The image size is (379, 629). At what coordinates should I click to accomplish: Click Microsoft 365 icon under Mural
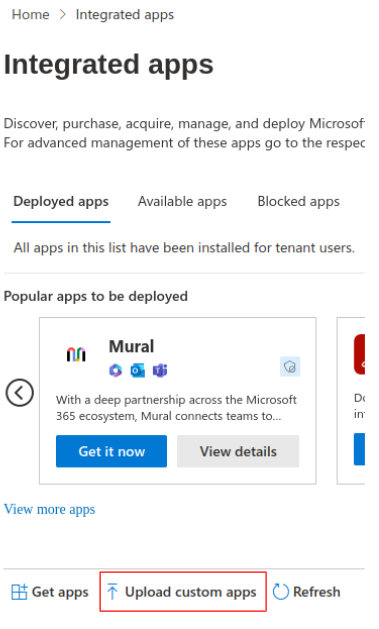point(116,370)
